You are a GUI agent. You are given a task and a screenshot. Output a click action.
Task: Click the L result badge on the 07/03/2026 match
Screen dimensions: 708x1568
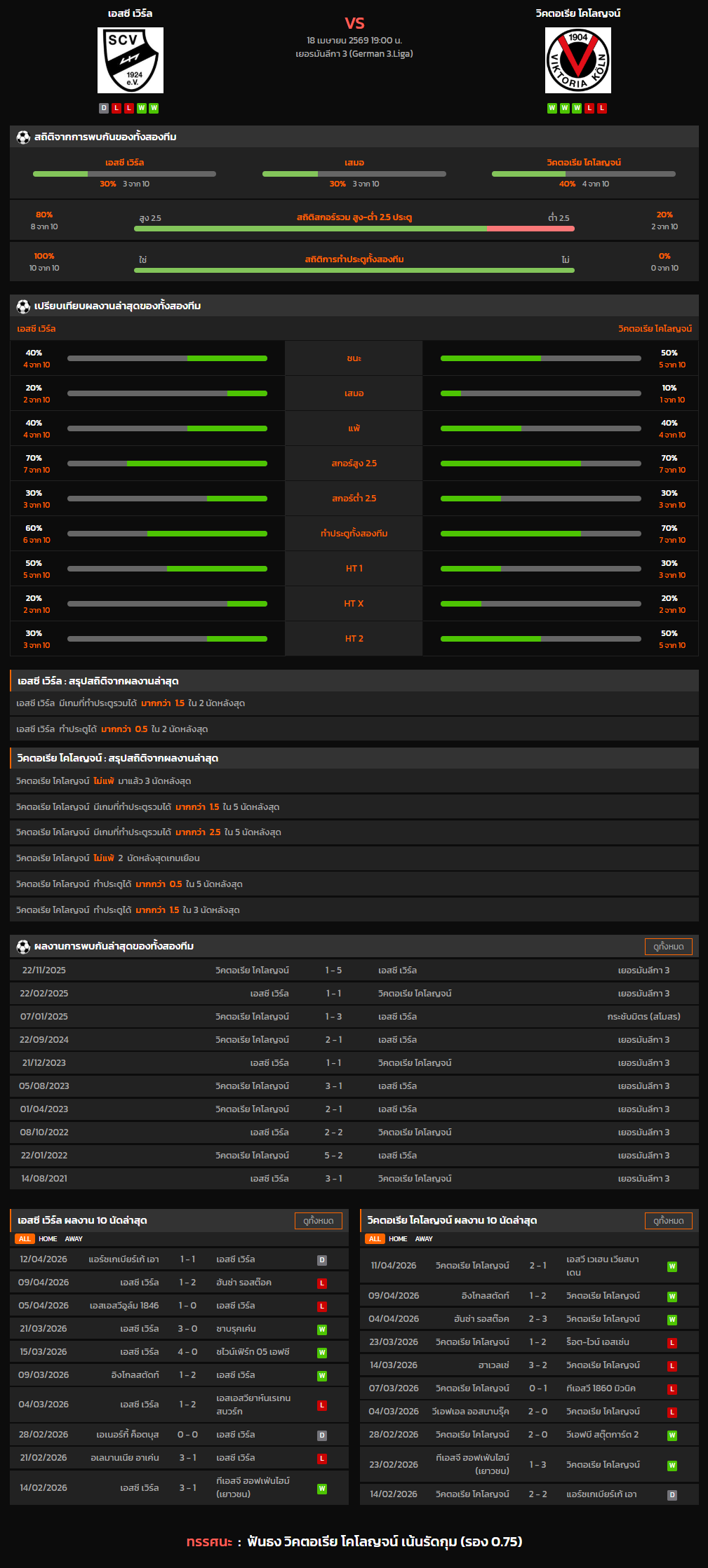672,1389
